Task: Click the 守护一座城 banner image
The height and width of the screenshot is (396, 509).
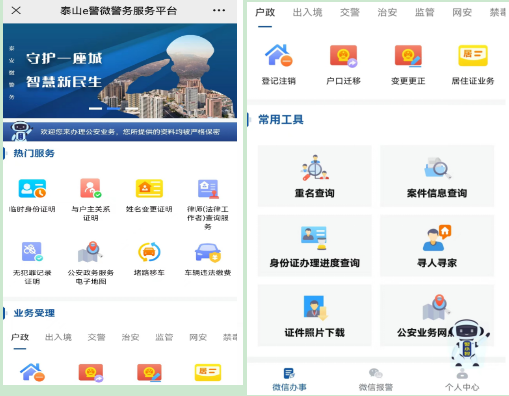Action: point(120,71)
